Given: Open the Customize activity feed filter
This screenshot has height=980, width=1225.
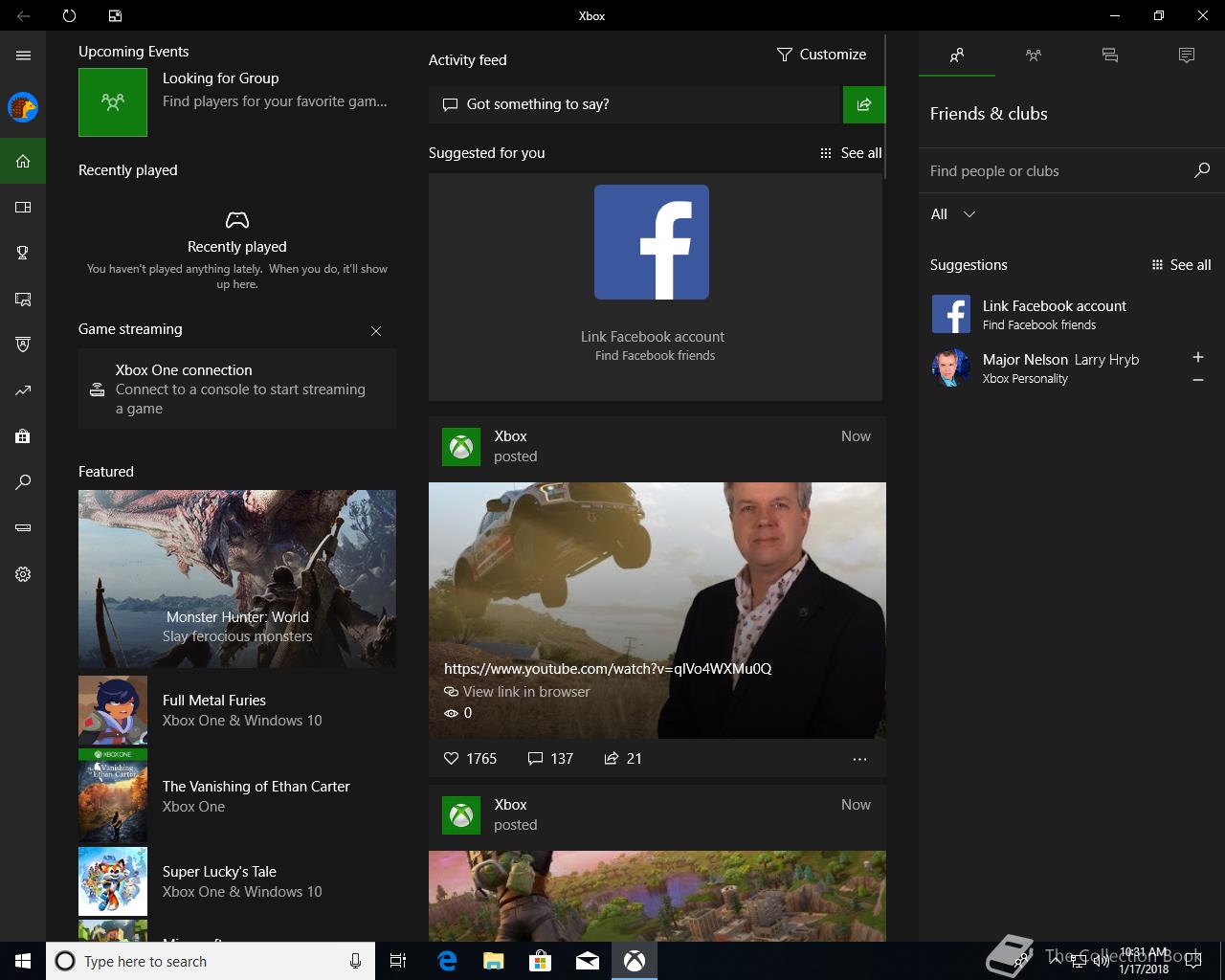Looking at the screenshot, I should 821,55.
